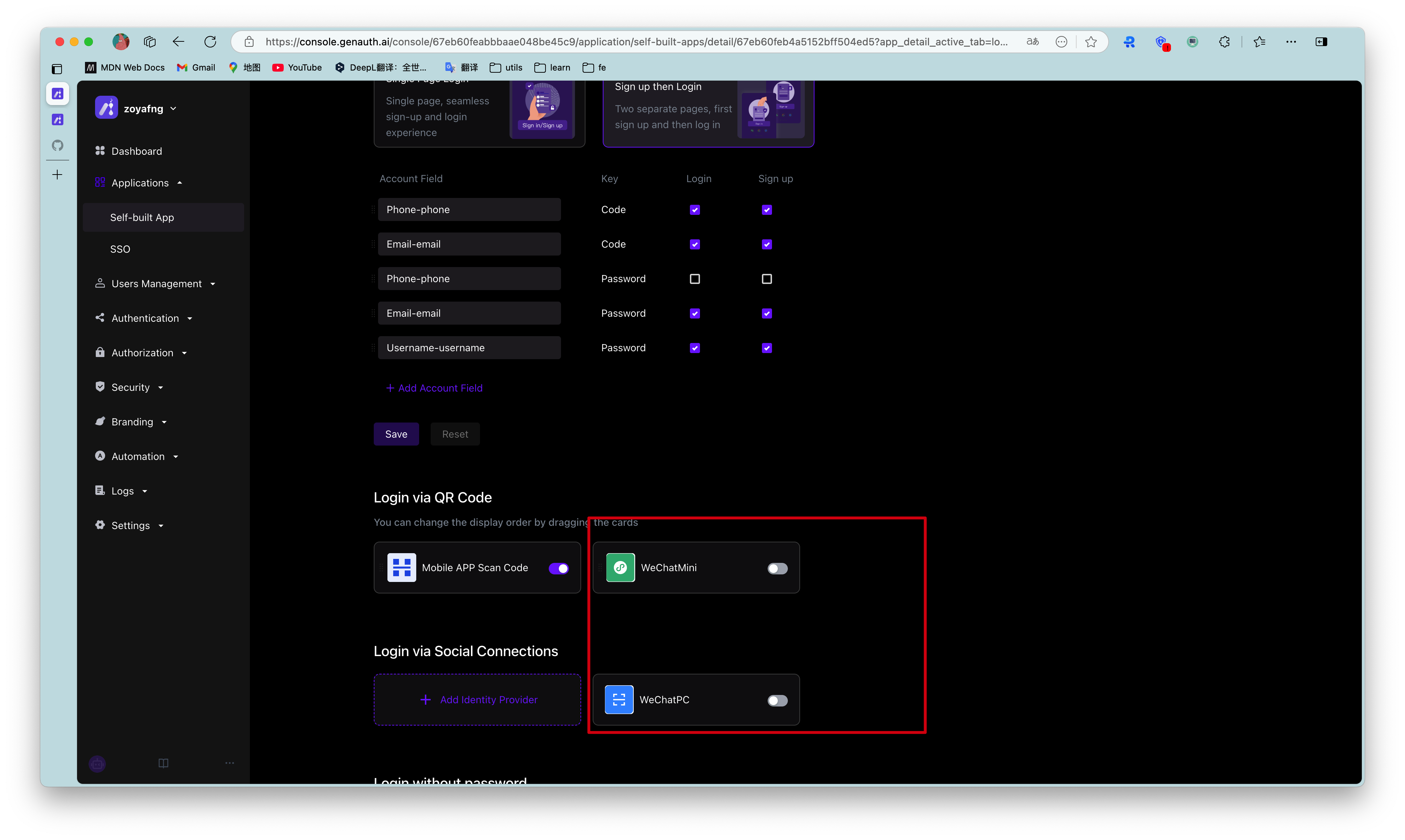This screenshot has width=1405, height=840.
Task: Click the Mobile APP Scan Code icon
Action: (x=401, y=568)
